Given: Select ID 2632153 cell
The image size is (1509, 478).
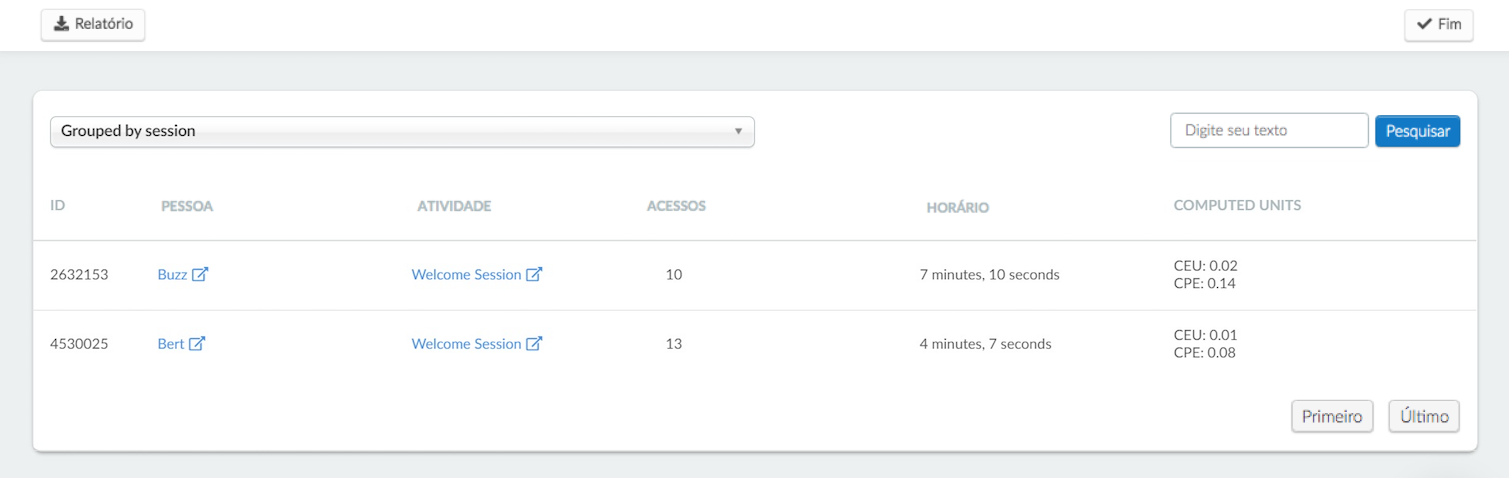Looking at the screenshot, I should pyautogui.click(x=79, y=274).
